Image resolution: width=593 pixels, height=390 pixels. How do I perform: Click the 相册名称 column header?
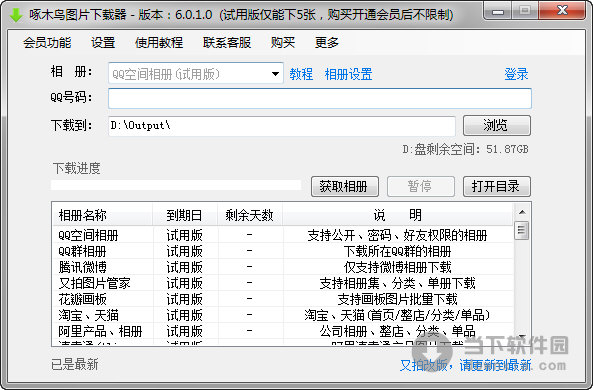(102, 215)
